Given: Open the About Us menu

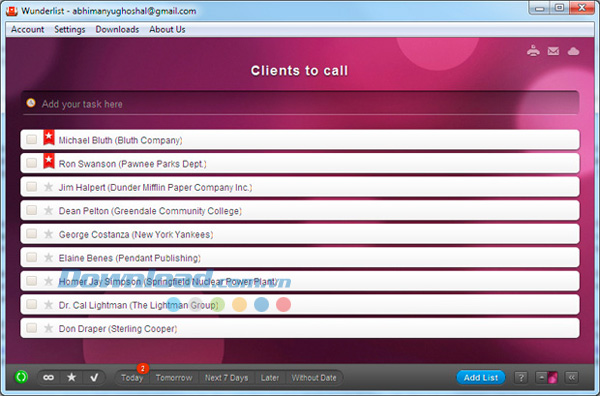Looking at the screenshot, I should pos(167,29).
